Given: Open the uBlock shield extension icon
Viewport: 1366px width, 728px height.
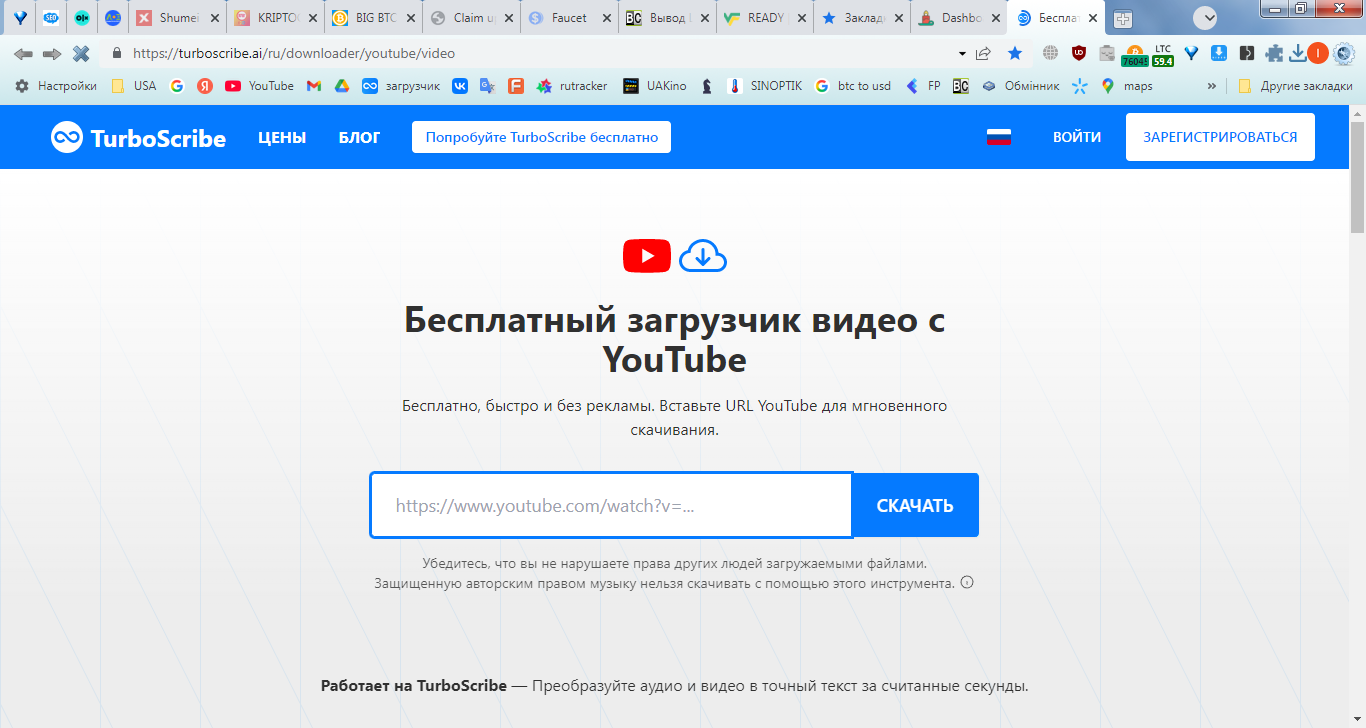Looking at the screenshot, I should point(1079,53).
